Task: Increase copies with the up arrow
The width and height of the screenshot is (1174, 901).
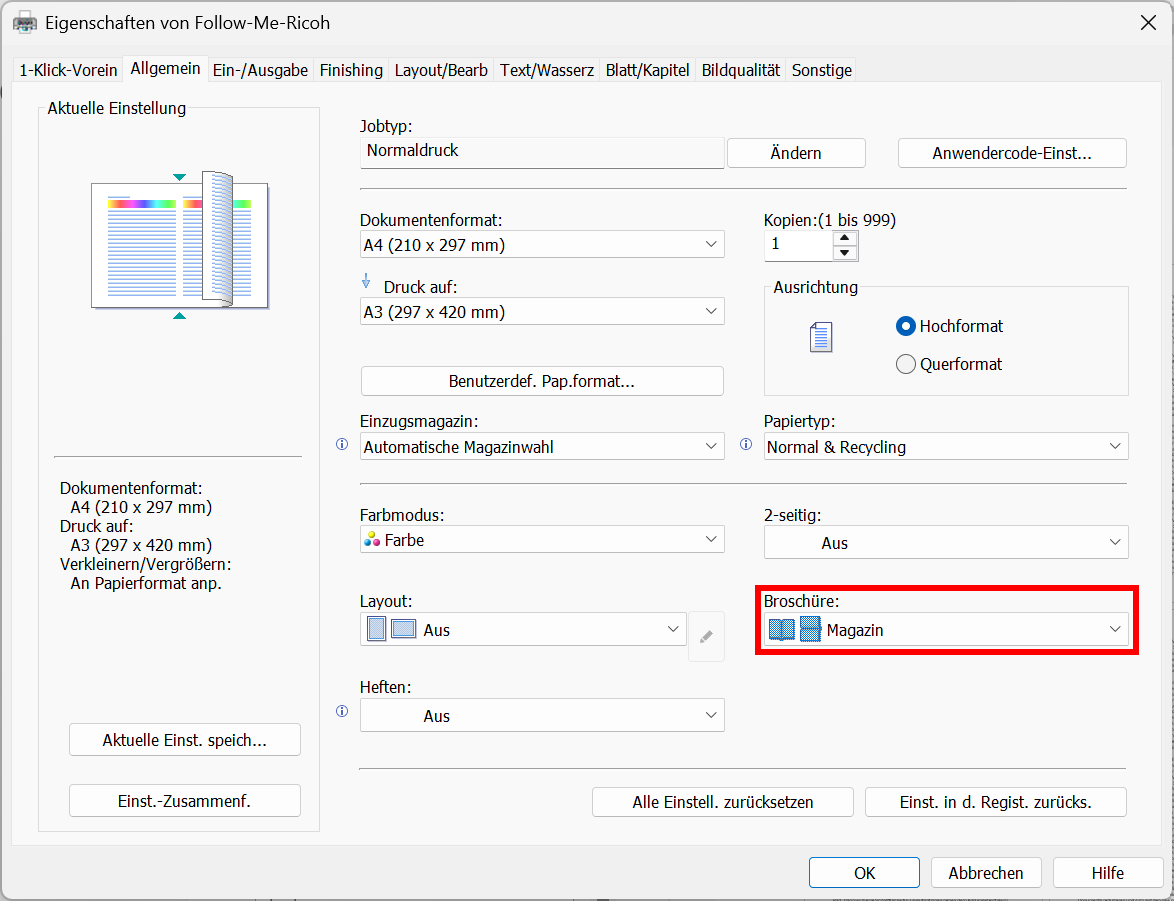Action: pyautogui.click(x=846, y=238)
